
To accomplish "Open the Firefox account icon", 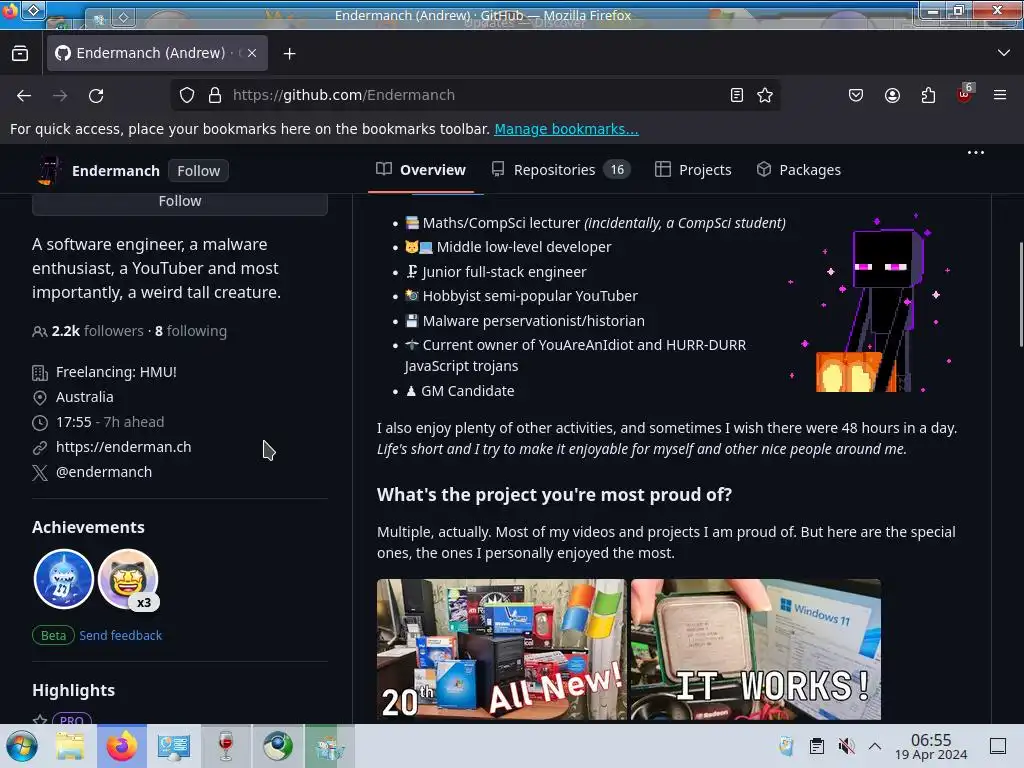I will 892,95.
